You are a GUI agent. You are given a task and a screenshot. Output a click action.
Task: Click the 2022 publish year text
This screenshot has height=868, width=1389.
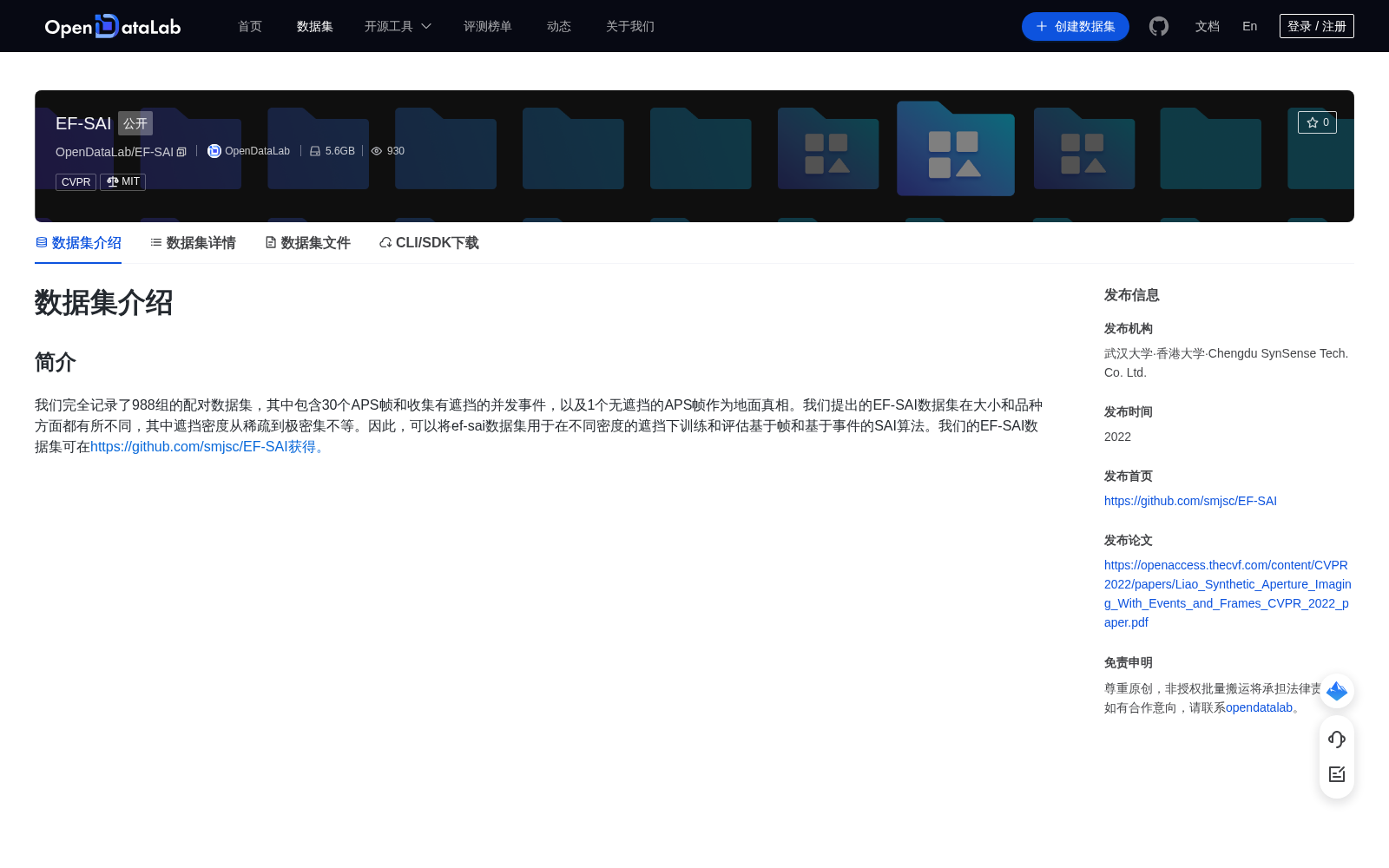(1117, 437)
